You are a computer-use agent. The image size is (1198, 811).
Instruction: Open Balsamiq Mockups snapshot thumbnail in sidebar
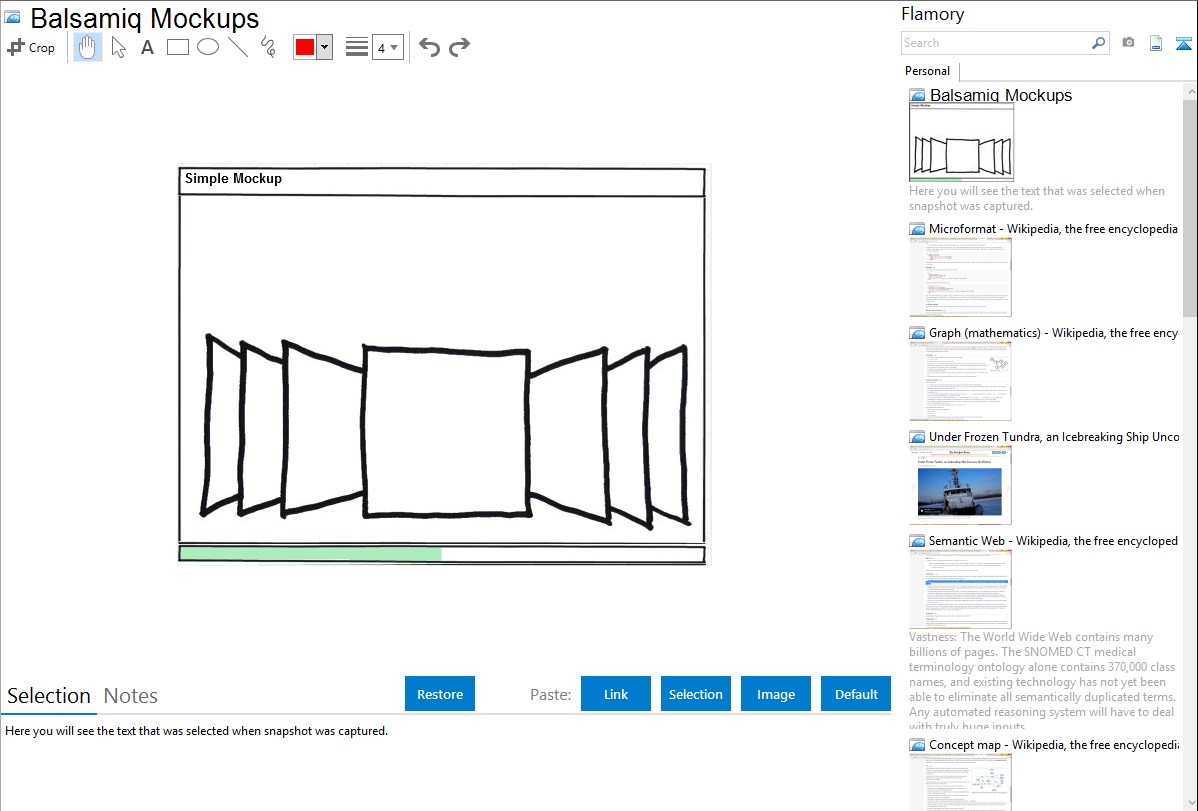961,142
